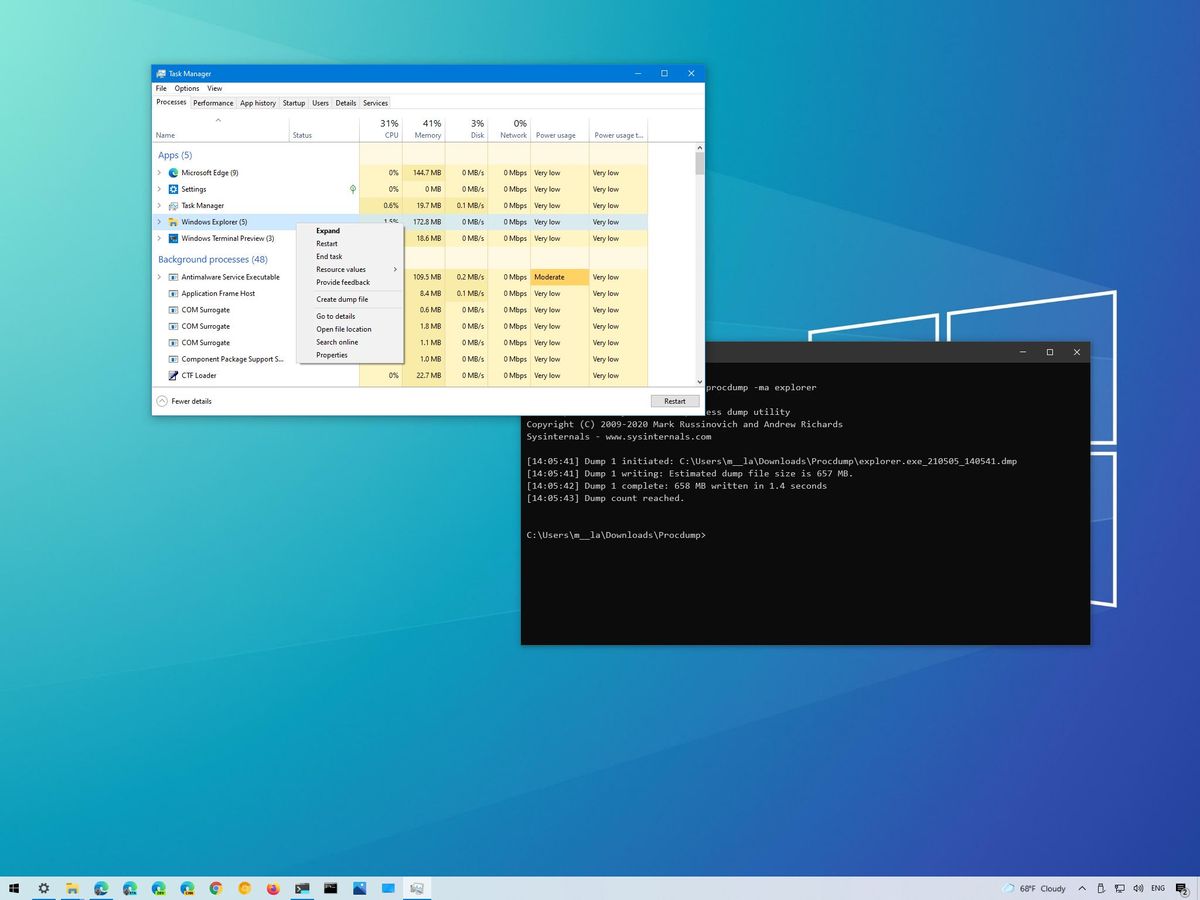Switch to the Performance tab

click(x=212, y=102)
